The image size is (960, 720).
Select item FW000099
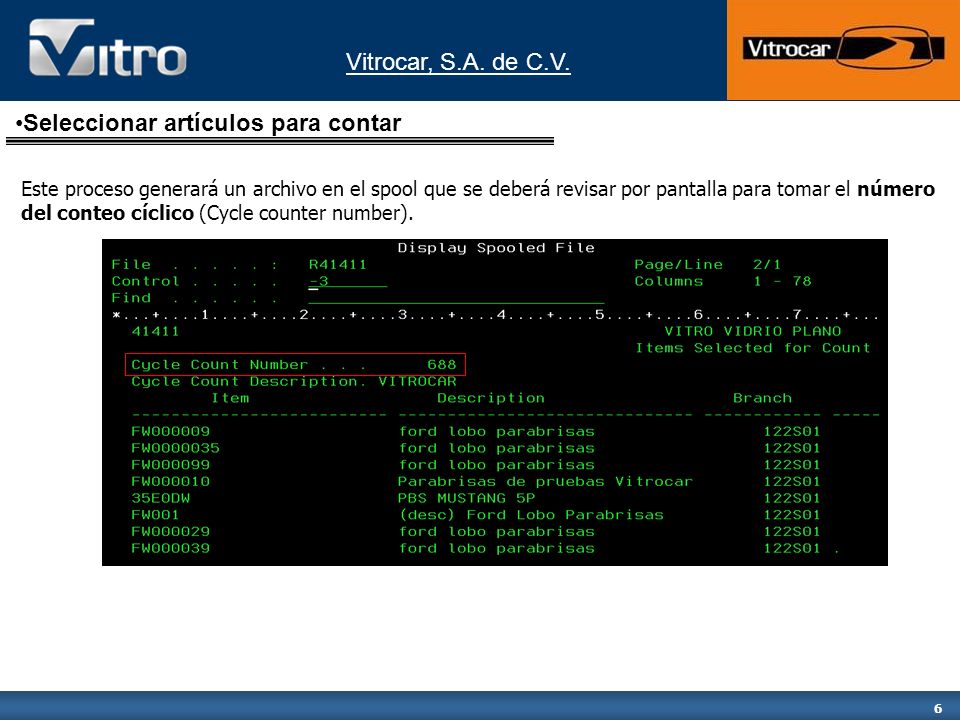pos(170,465)
